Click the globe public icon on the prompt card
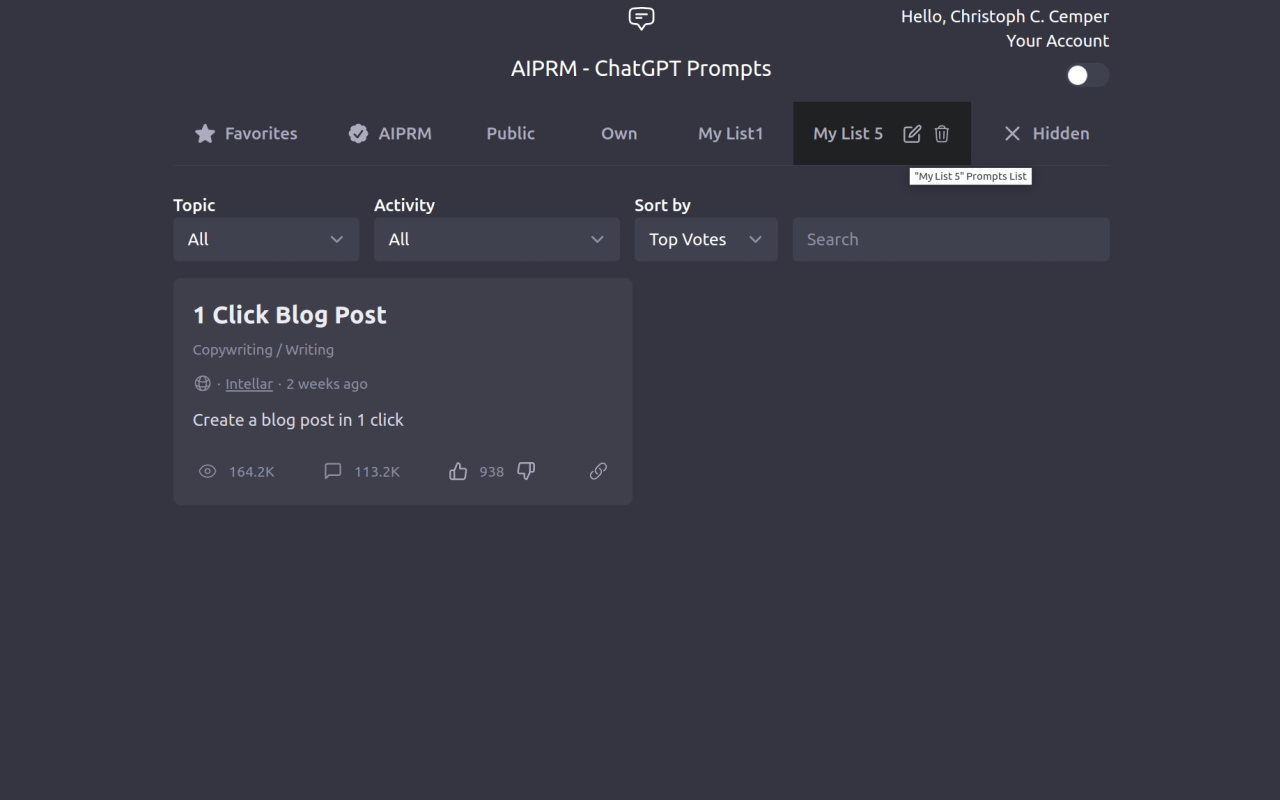 (202, 384)
